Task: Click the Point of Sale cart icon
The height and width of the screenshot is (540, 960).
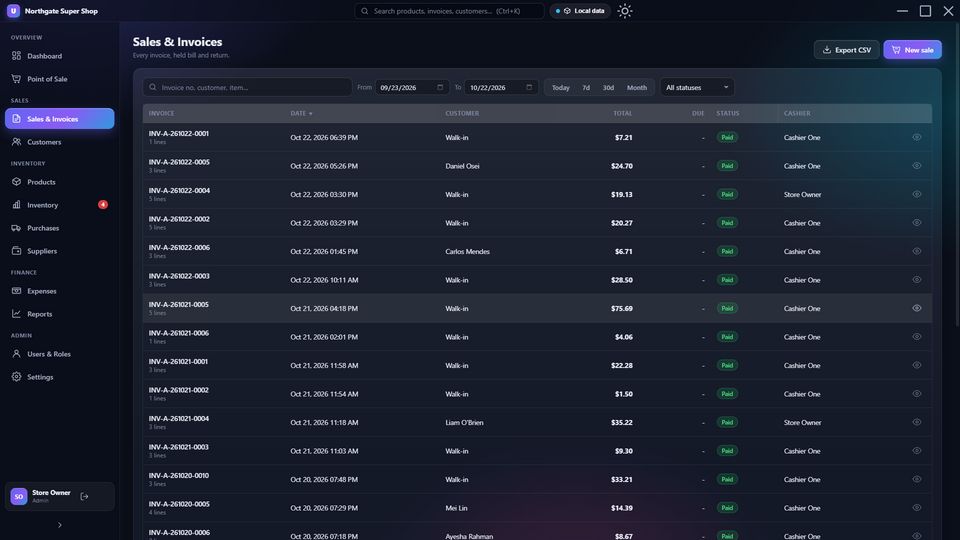Action: click(17, 79)
